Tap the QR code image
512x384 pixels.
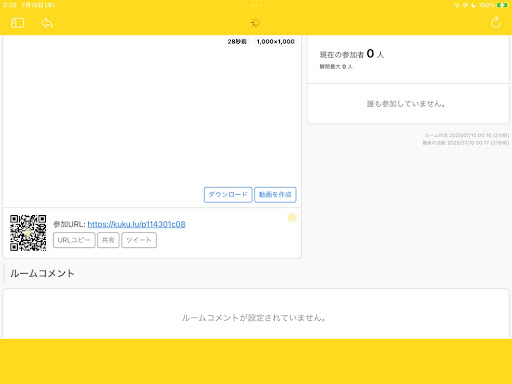click(28, 233)
